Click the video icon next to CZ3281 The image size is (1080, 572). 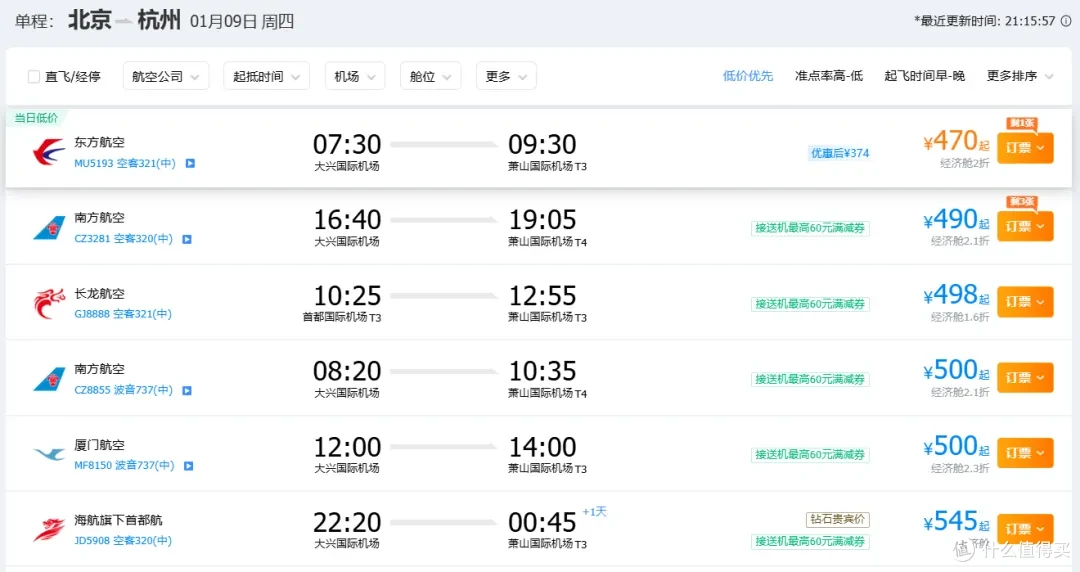[187, 239]
